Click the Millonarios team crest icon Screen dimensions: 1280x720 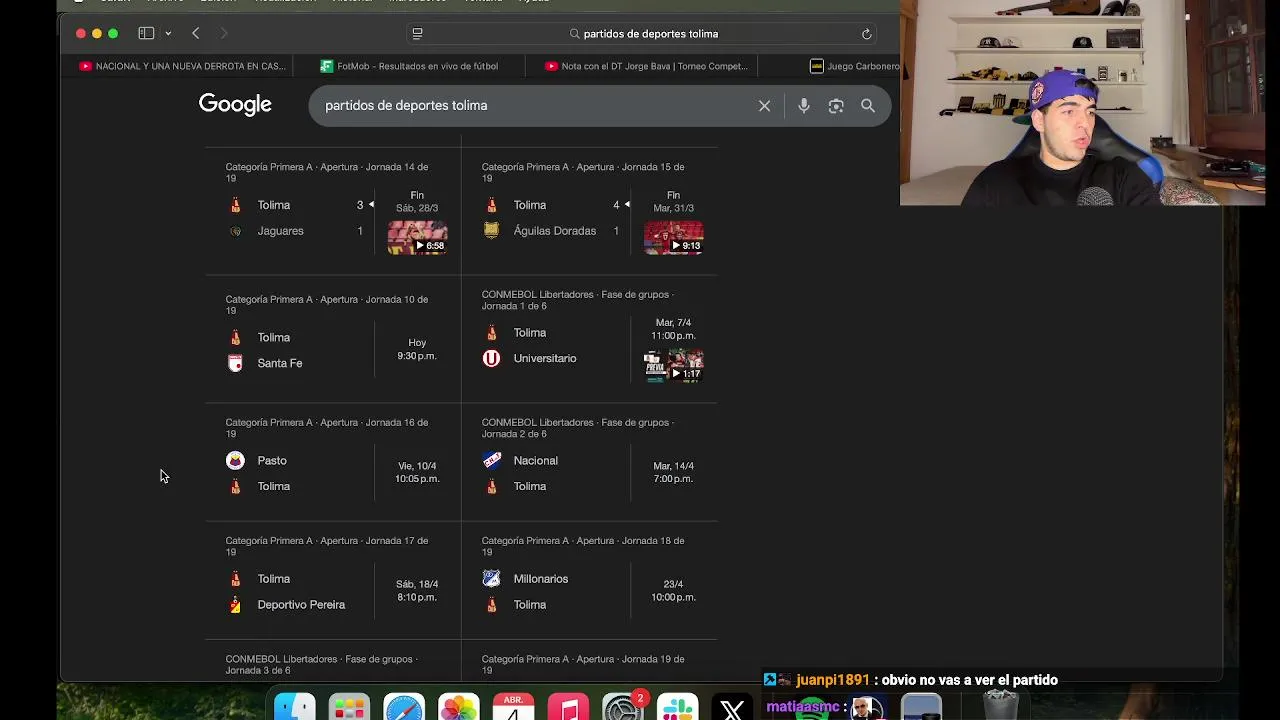tap(491, 579)
